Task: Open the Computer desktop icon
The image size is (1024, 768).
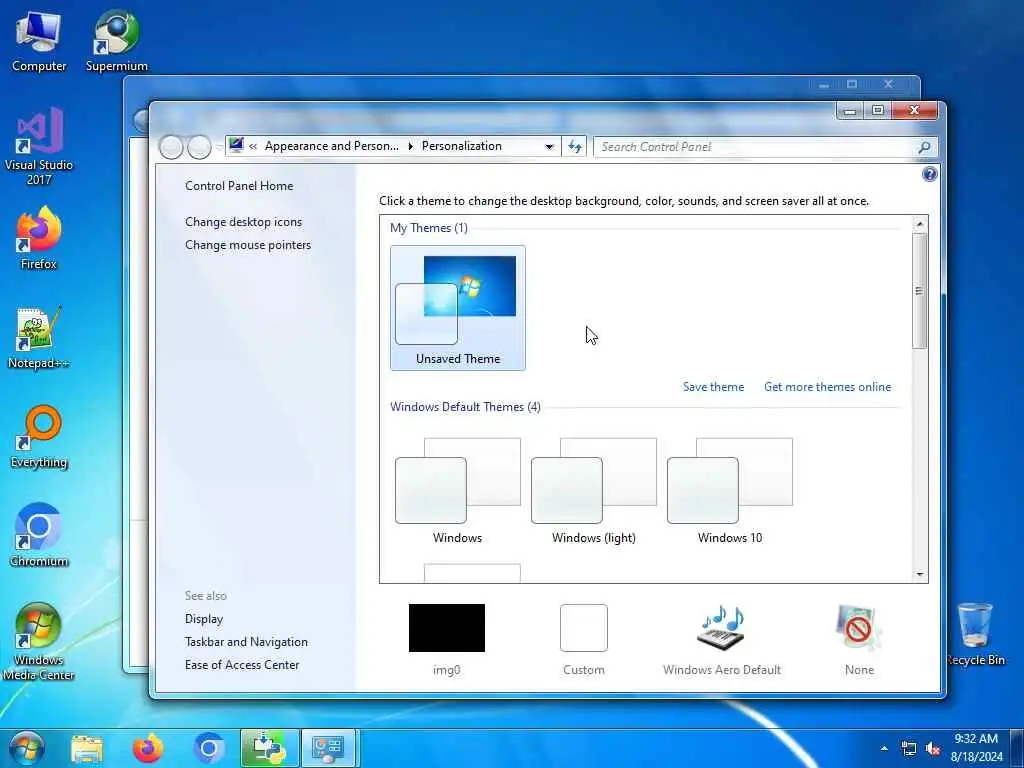Action: point(39,40)
